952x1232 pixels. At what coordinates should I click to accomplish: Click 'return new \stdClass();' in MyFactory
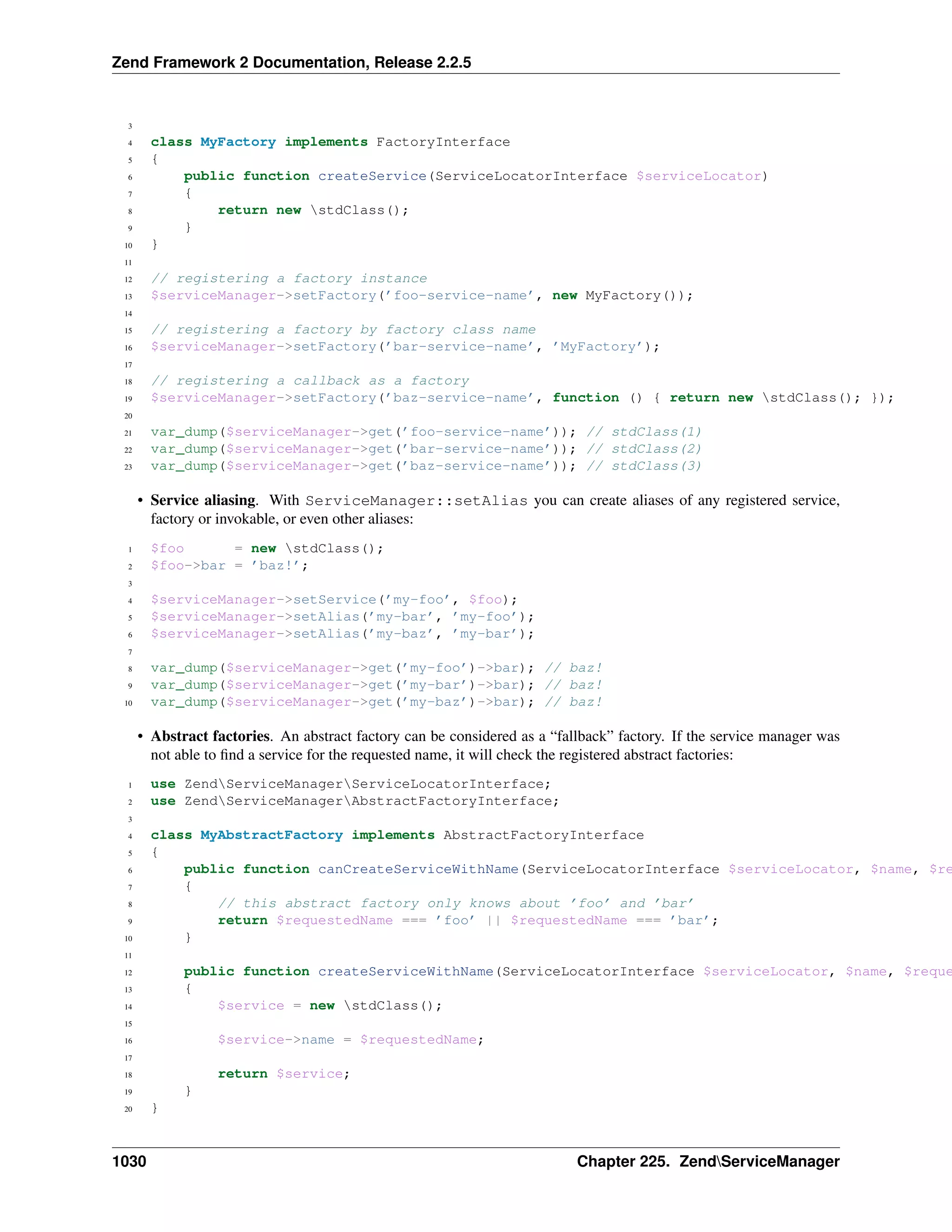point(313,211)
